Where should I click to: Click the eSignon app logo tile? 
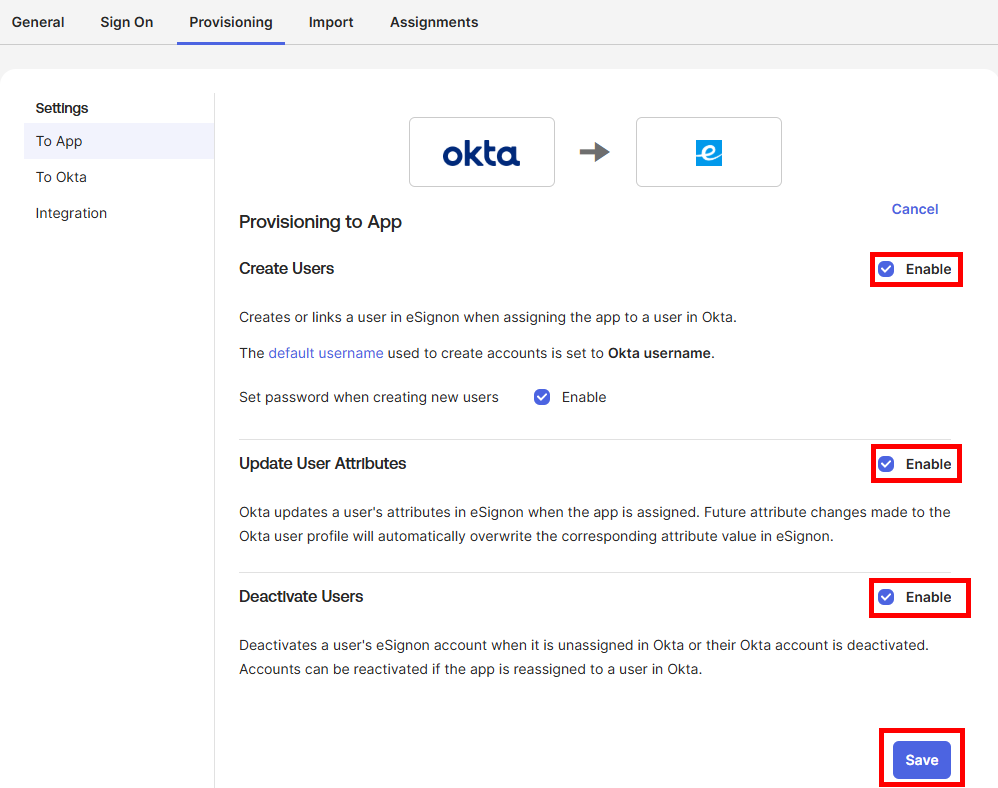tap(708, 152)
